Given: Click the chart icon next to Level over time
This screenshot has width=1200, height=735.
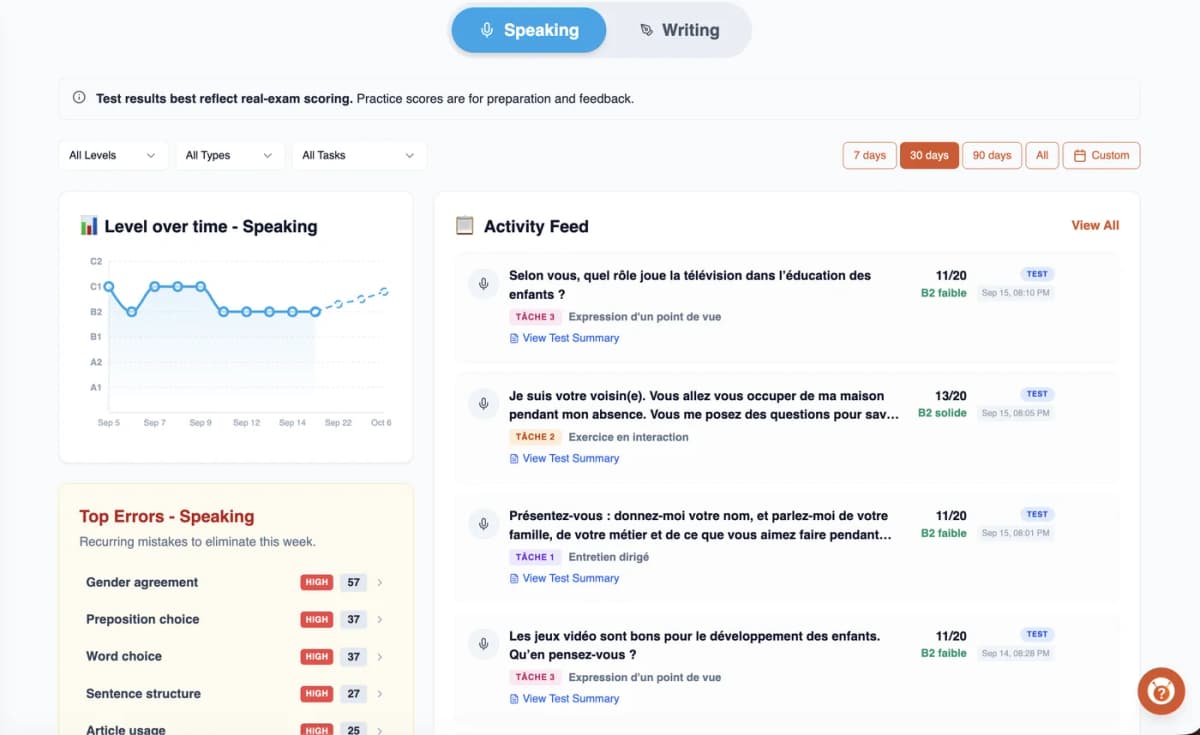Looking at the screenshot, I should (89, 226).
